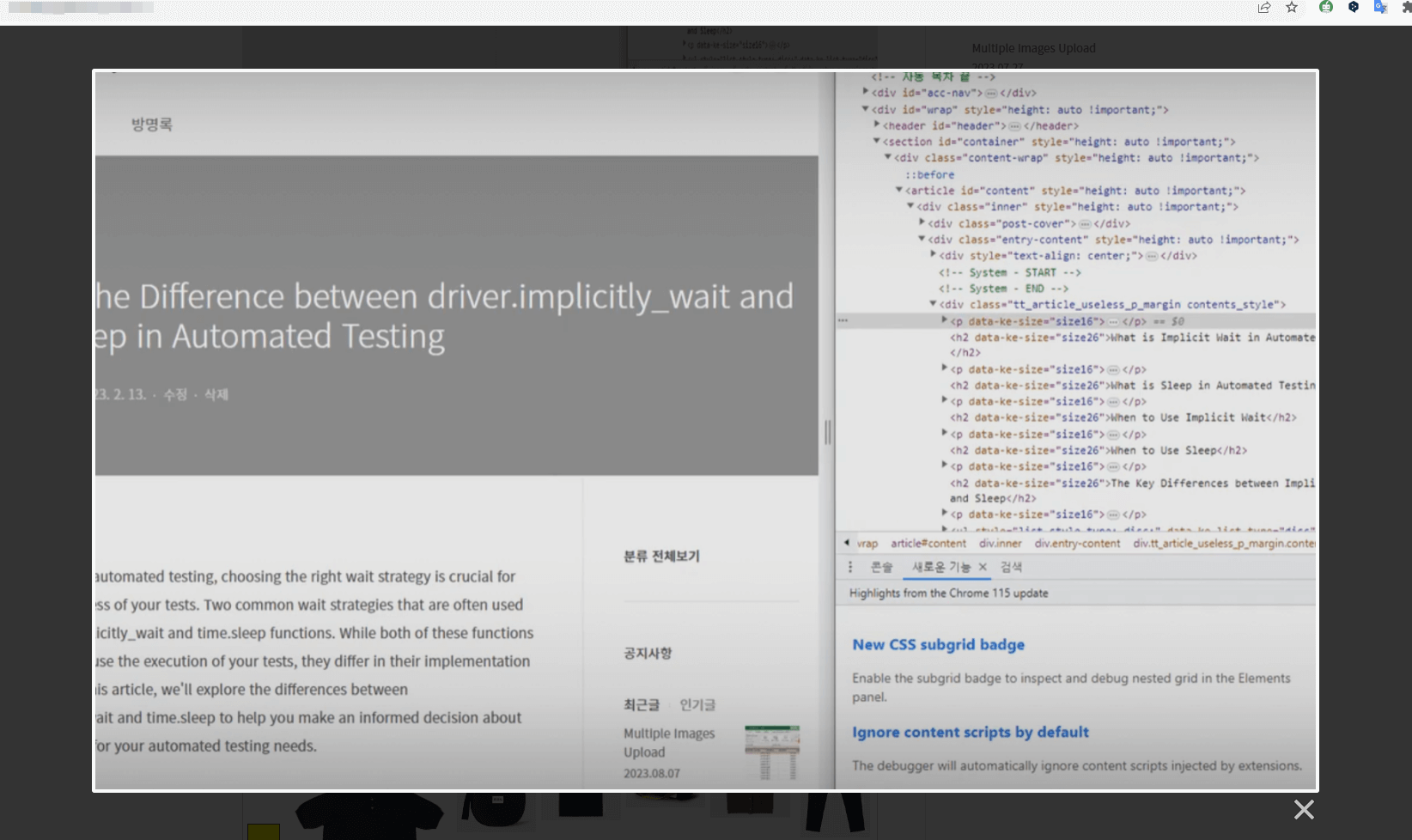The image size is (1412, 840).
Task: Close the image lightbox with the X
Action: click(x=1304, y=809)
